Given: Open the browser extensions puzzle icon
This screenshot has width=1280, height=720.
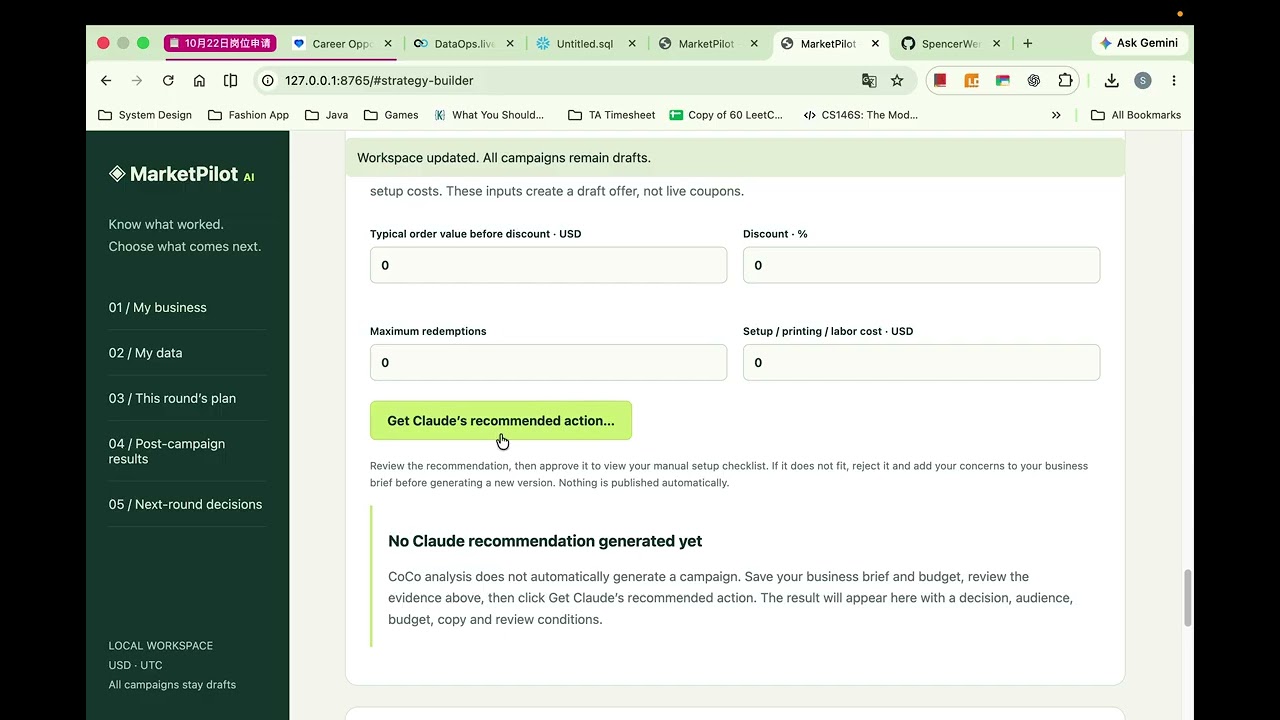Looking at the screenshot, I should (x=1065, y=81).
